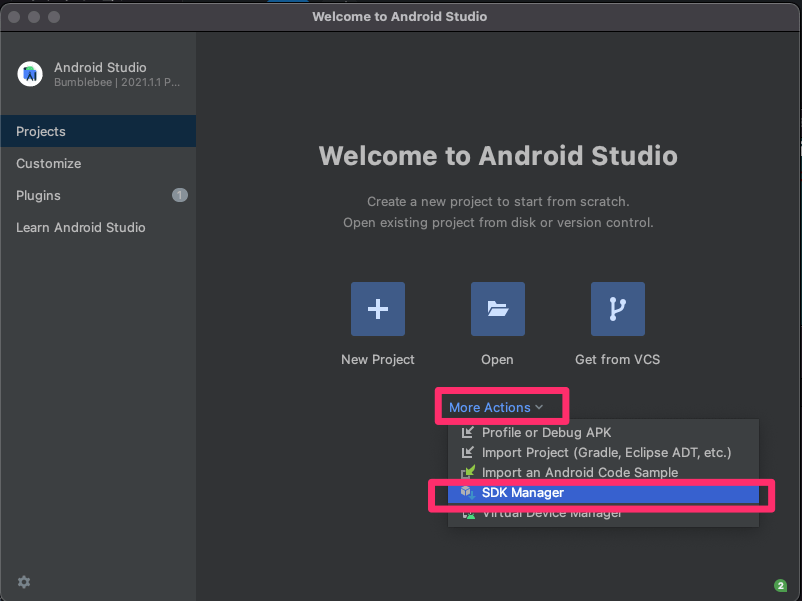Click the Android Studio logo icon

click(30, 74)
